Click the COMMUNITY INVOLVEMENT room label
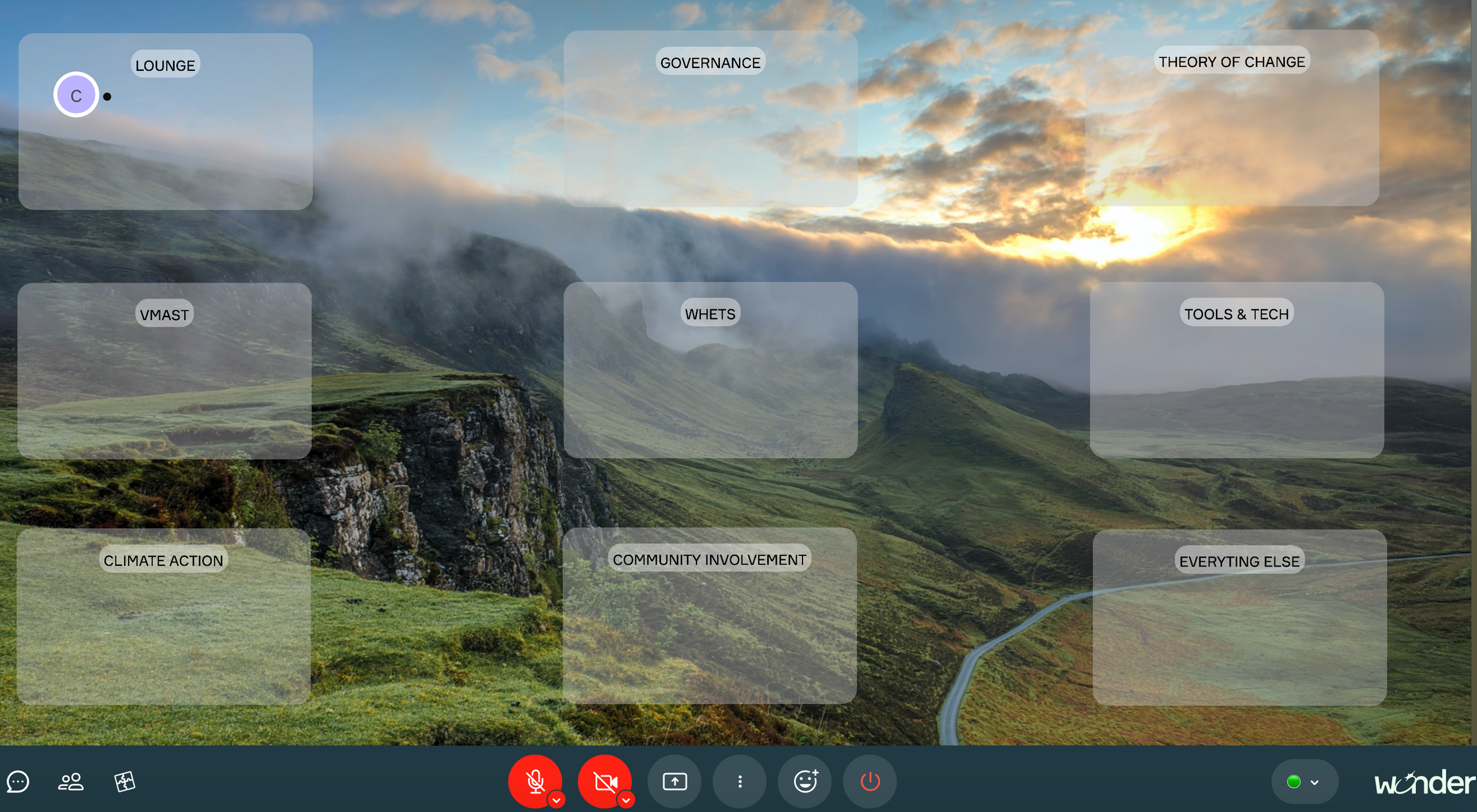The width and height of the screenshot is (1477, 812). tap(709, 559)
